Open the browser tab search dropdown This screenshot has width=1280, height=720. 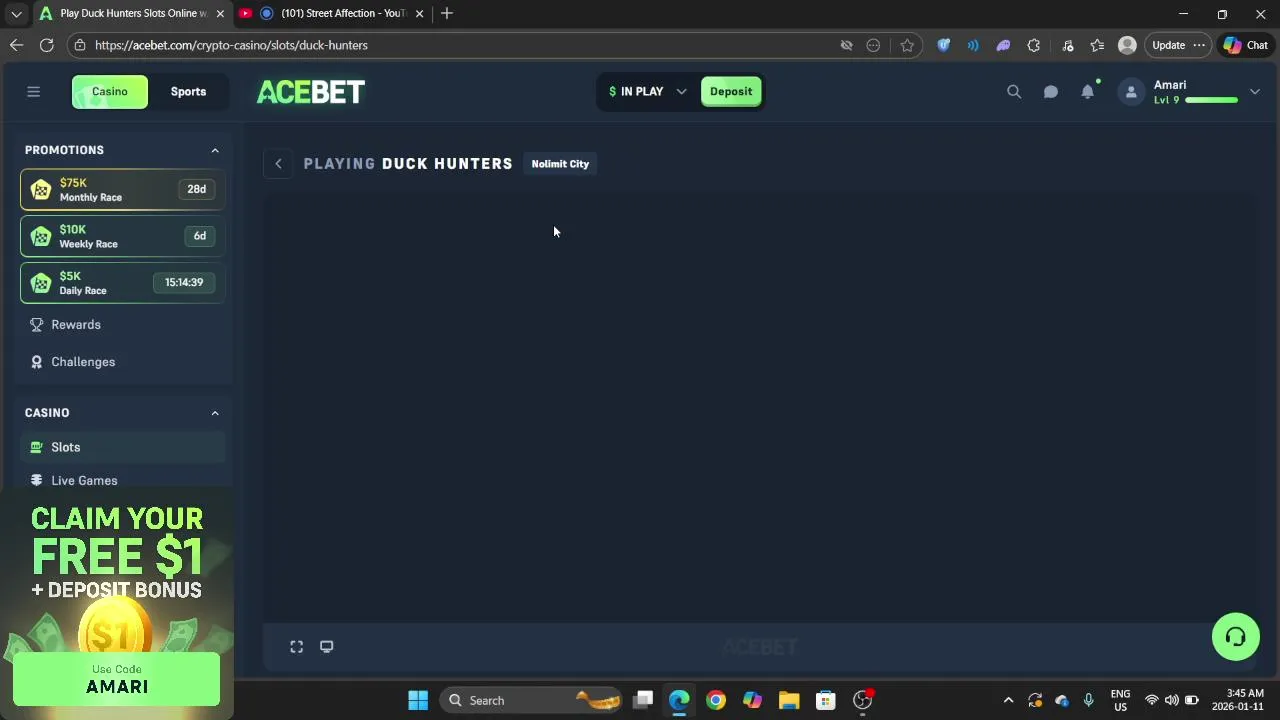click(16, 13)
